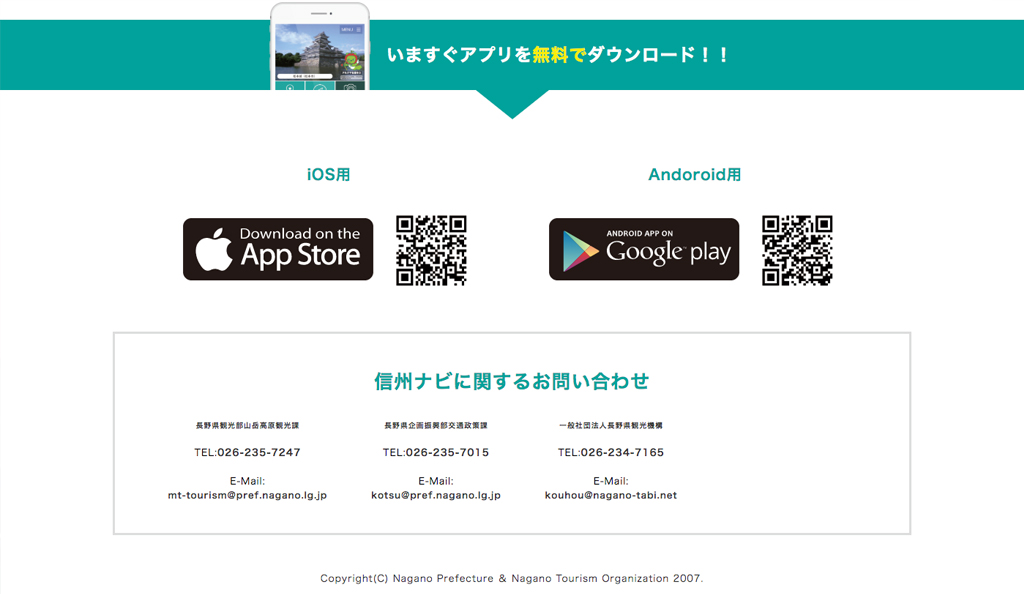
Task: Open the Android App on Google Play badge
Action: point(644,249)
